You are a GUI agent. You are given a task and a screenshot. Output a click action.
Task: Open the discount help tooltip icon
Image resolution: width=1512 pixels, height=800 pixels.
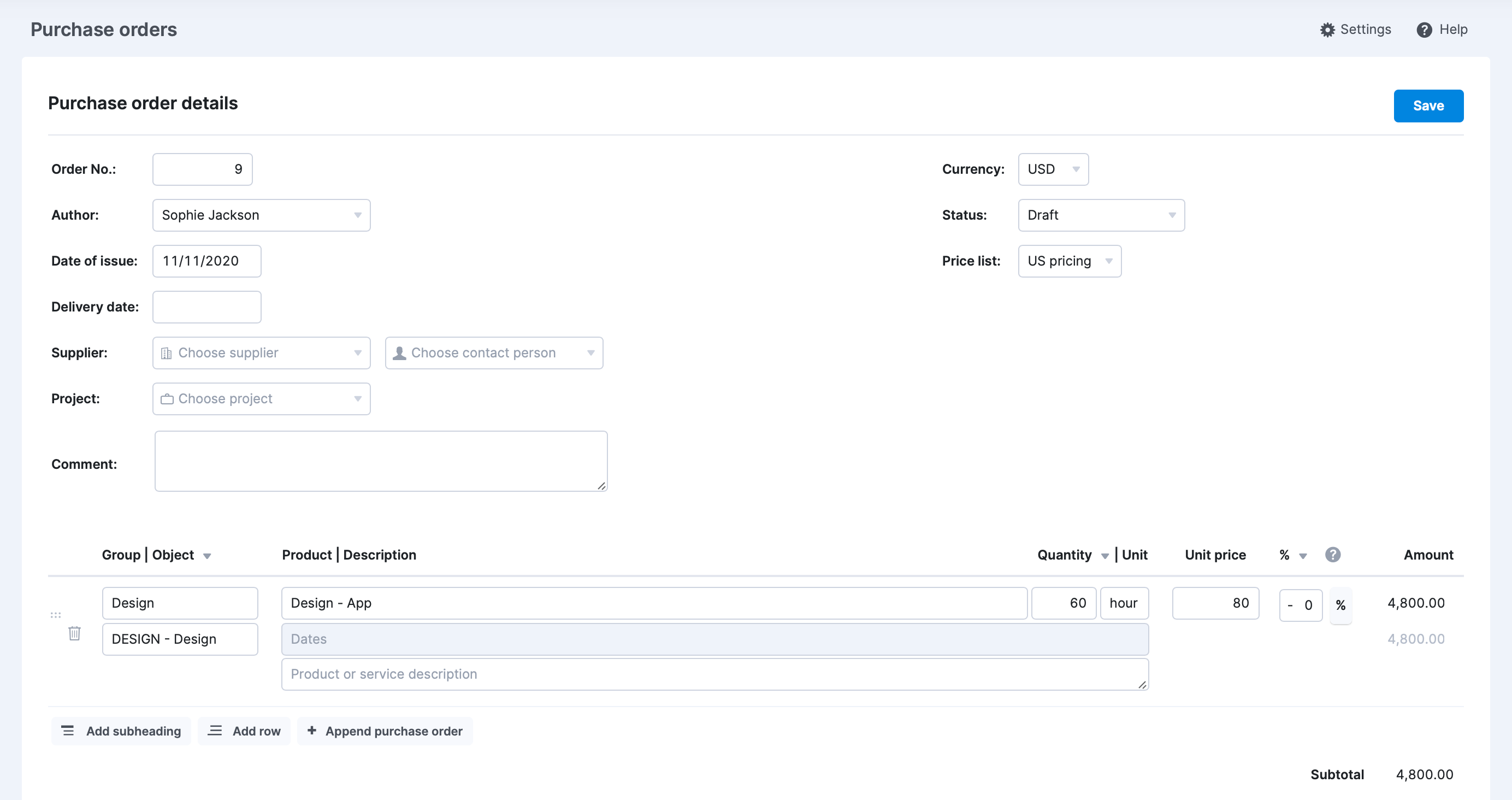tap(1333, 555)
